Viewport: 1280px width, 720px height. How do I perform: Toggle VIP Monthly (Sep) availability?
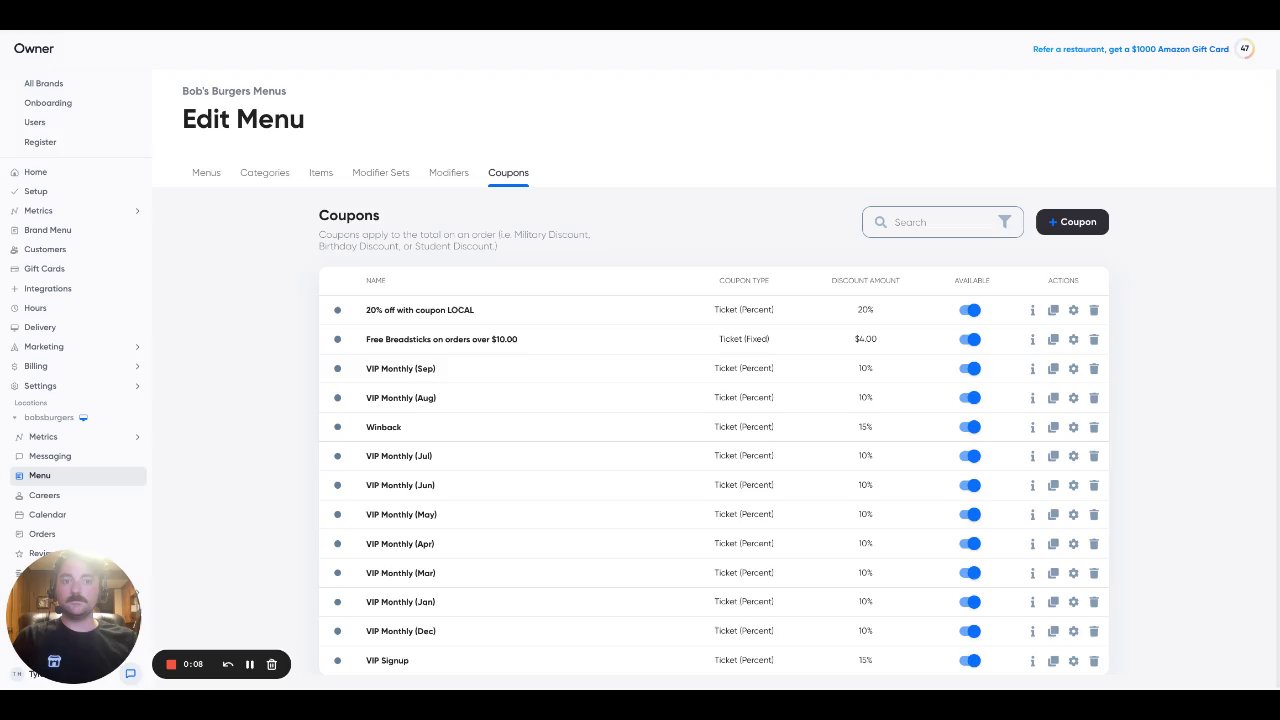click(x=970, y=368)
